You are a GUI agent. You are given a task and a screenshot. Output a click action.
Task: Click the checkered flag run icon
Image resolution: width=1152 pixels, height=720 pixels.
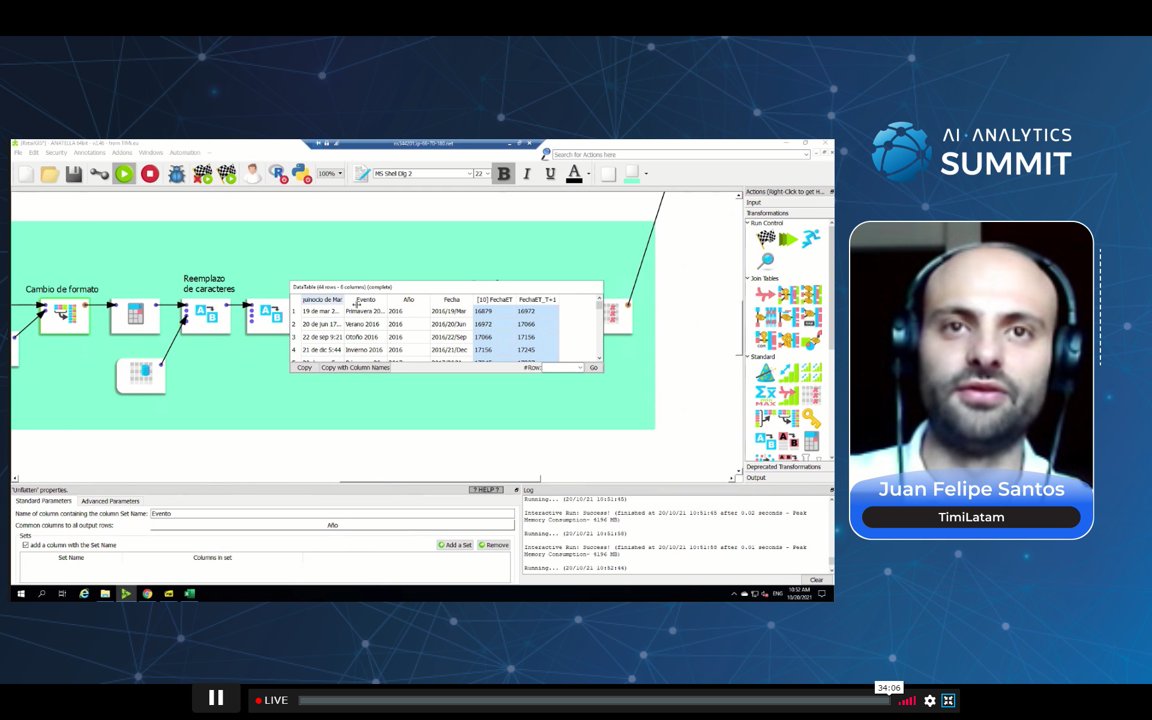pyautogui.click(x=227, y=174)
